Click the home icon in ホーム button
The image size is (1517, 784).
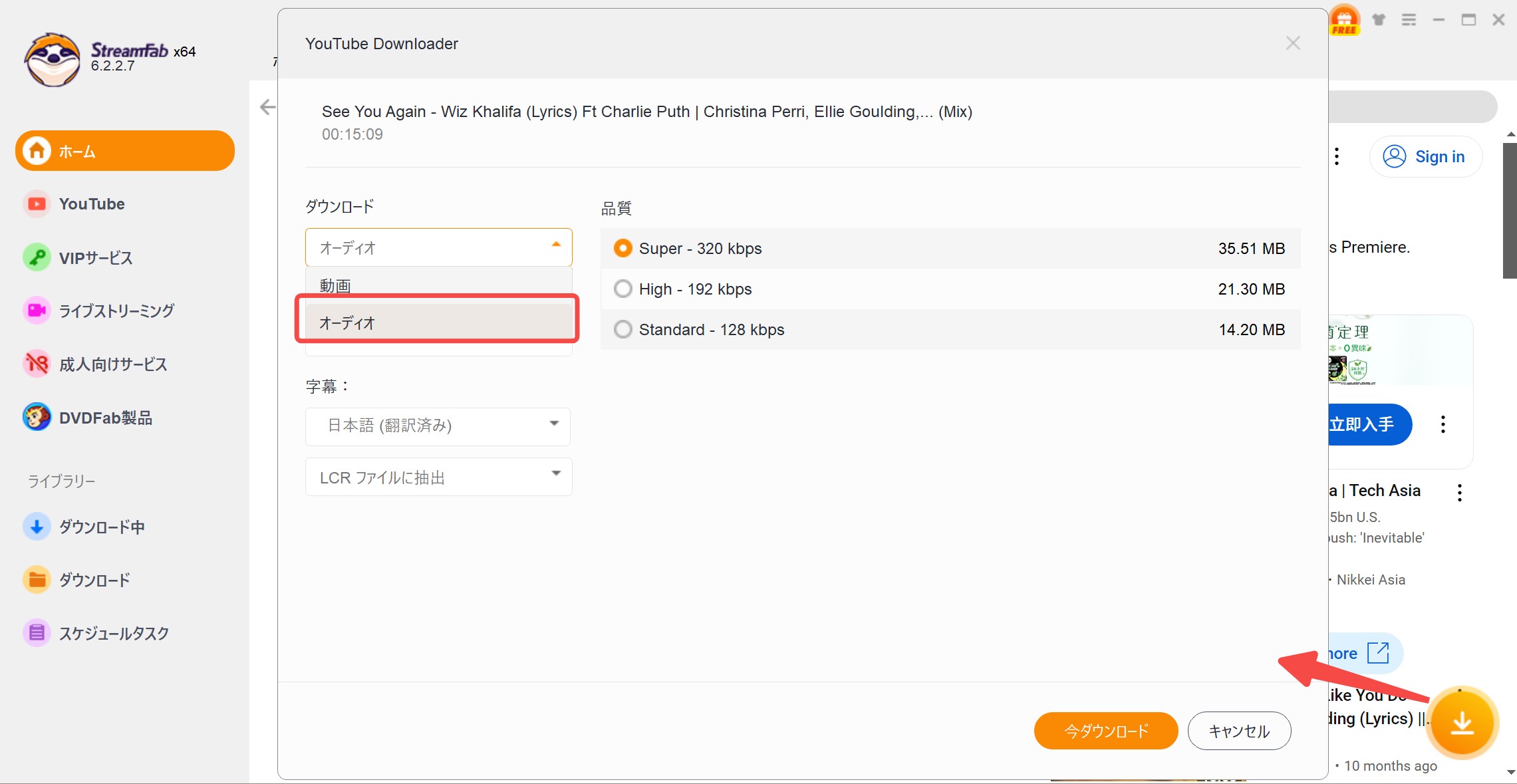pos(37,151)
